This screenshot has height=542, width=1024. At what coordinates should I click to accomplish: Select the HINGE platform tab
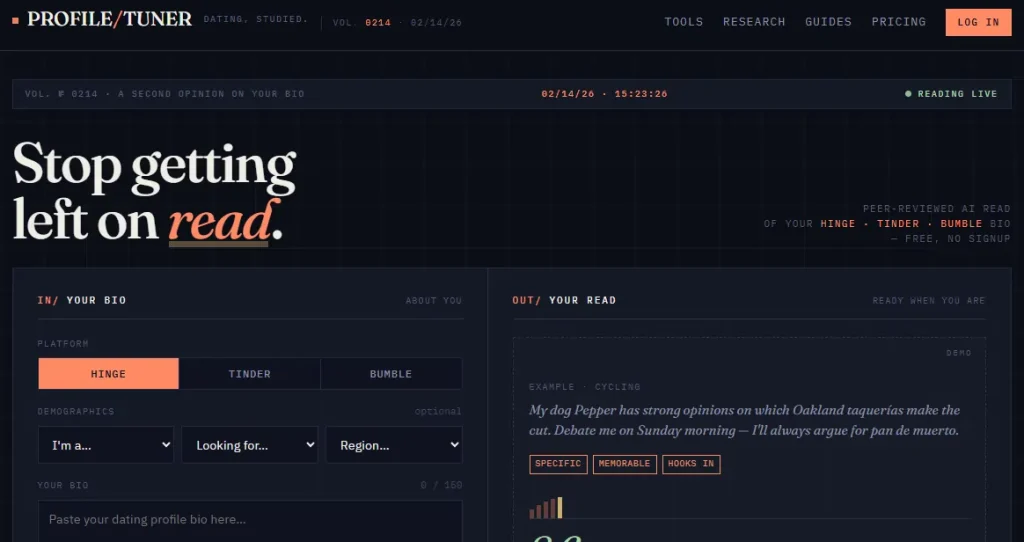(x=108, y=374)
